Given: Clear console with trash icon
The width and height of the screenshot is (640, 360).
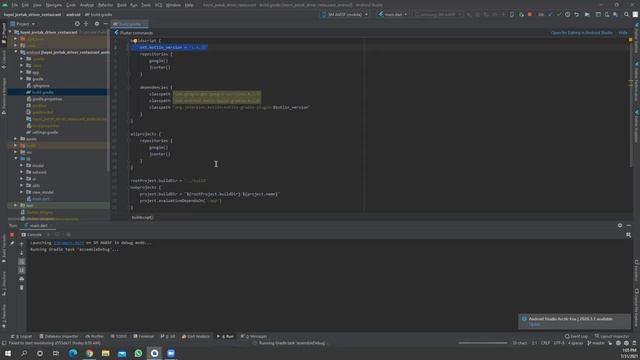Looking at the screenshot, I should point(22,287).
